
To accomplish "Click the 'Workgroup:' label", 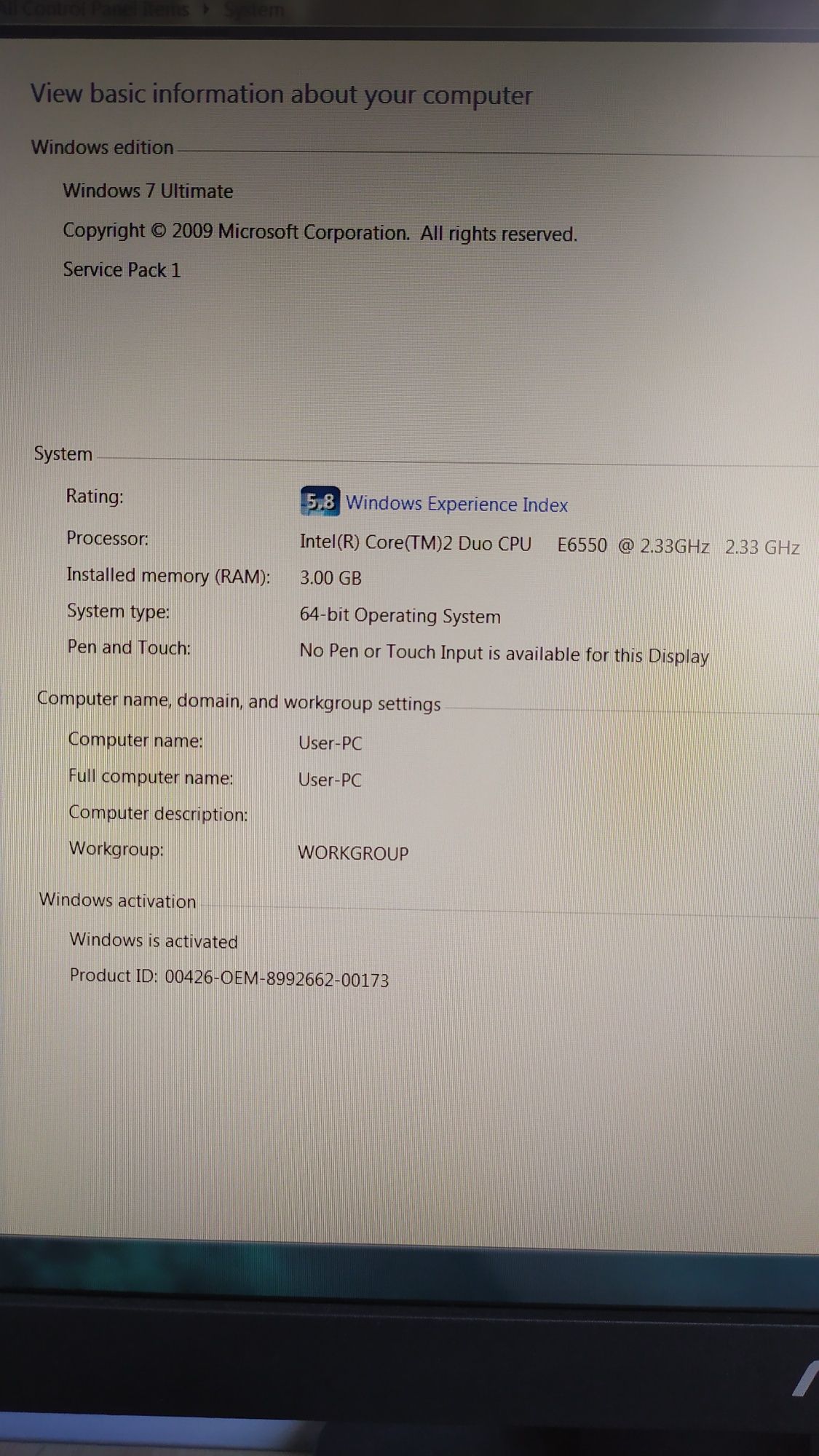I will [116, 849].
